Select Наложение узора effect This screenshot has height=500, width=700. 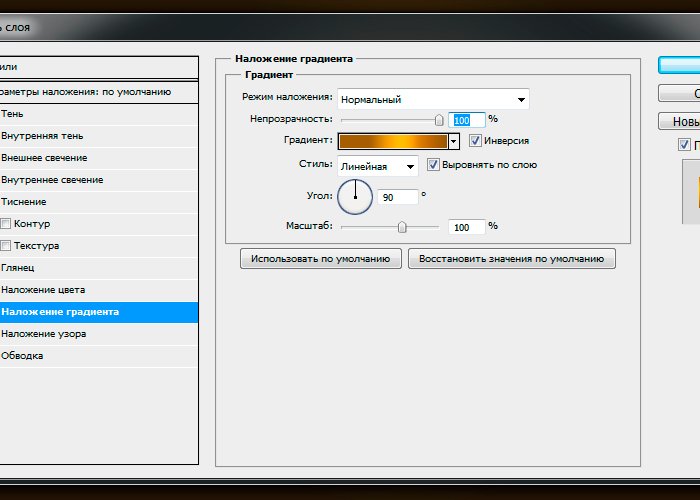coord(43,334)
